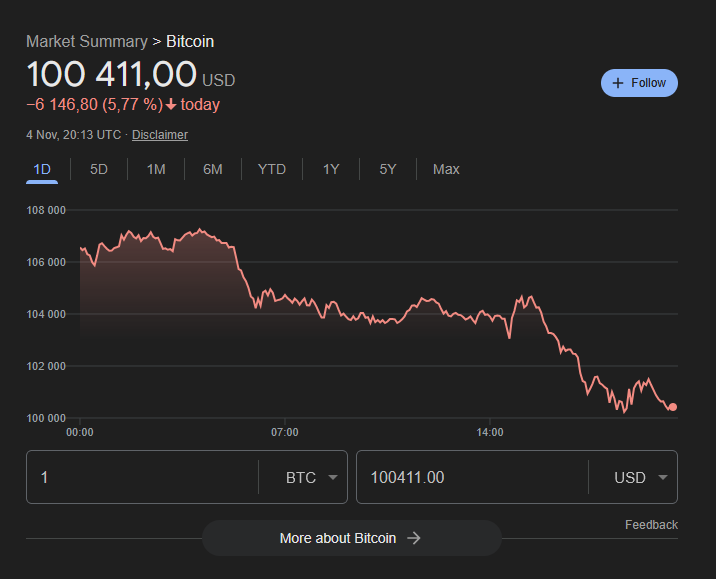
Task: Open More about Bitcoin
Action: (x=351, y=538)
